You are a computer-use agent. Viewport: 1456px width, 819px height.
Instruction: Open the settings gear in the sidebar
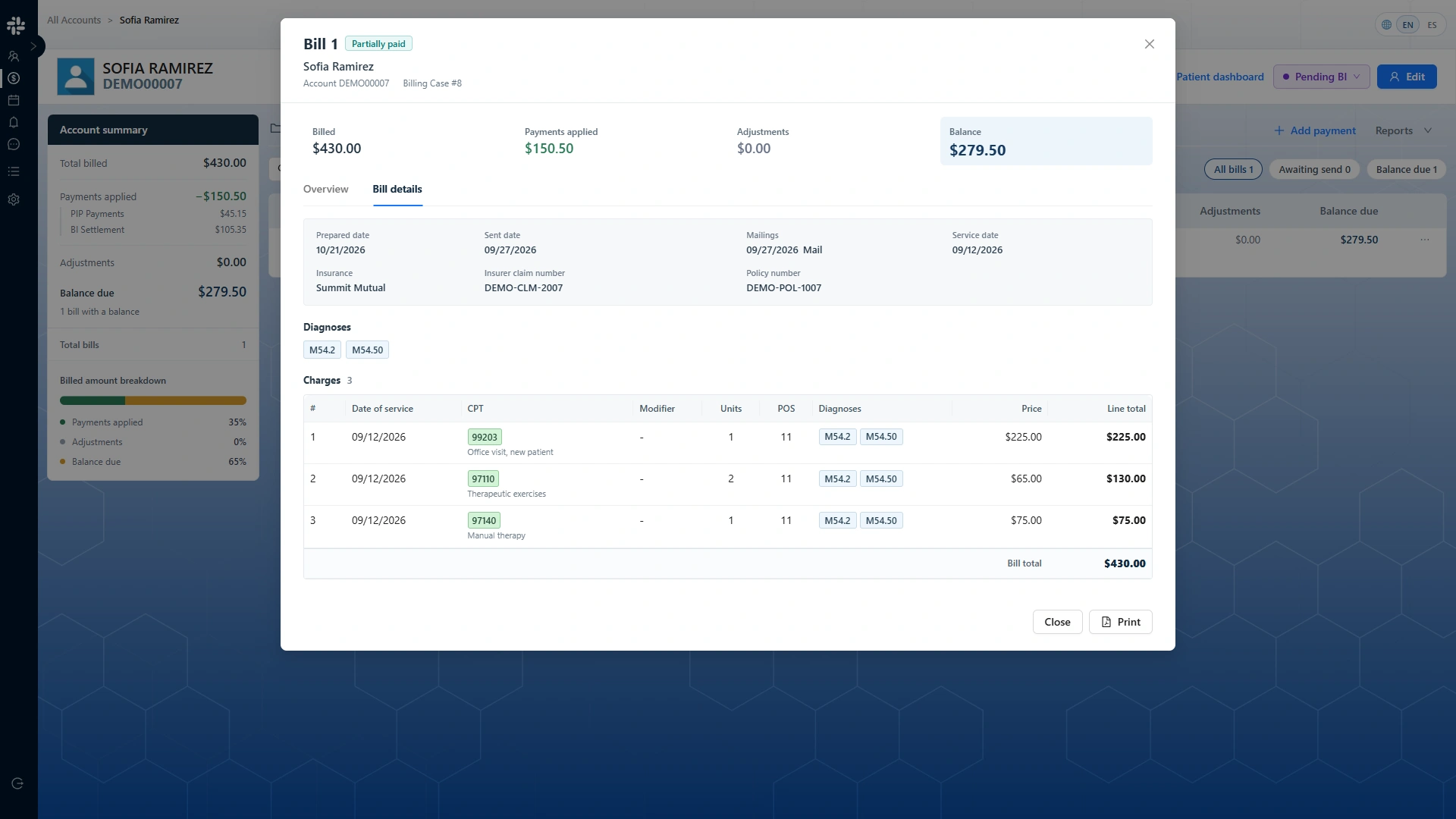[14, 199]
